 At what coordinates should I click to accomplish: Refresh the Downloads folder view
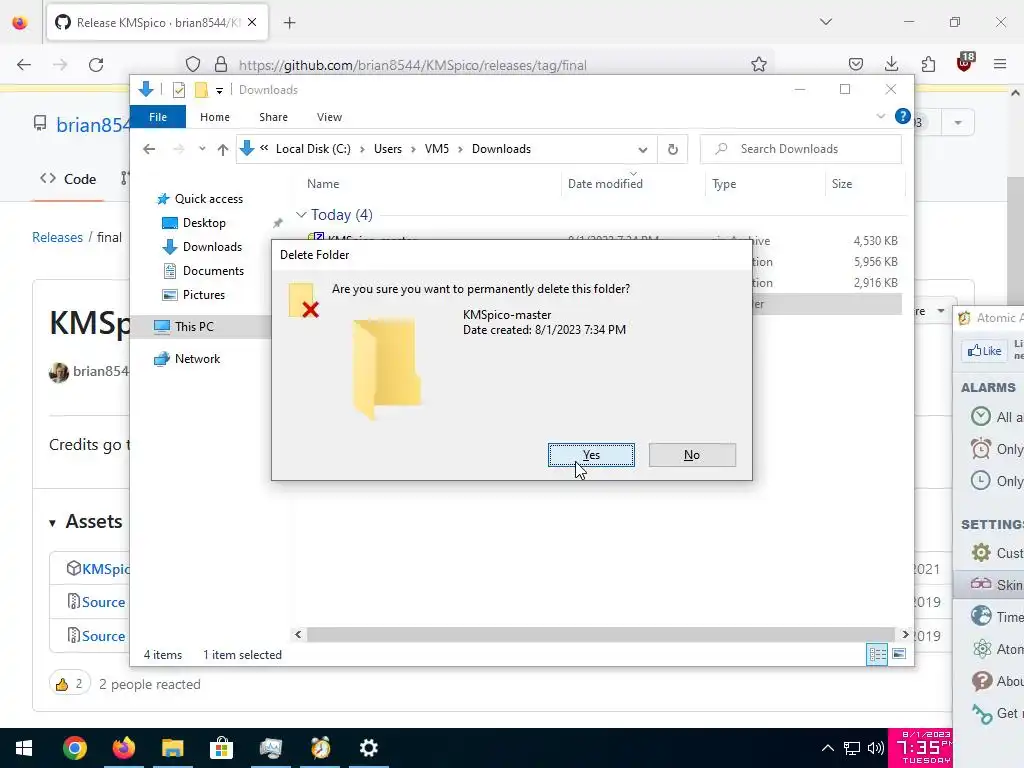pyautogui.click(x=673, y=150)
